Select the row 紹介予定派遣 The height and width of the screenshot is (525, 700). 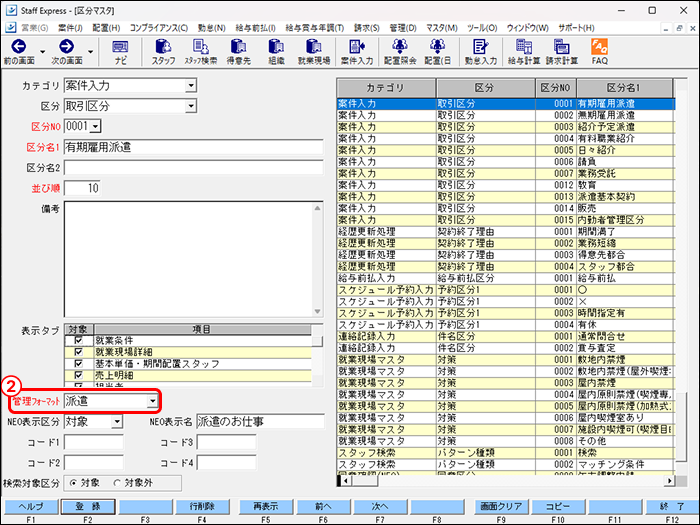point(506,127)
